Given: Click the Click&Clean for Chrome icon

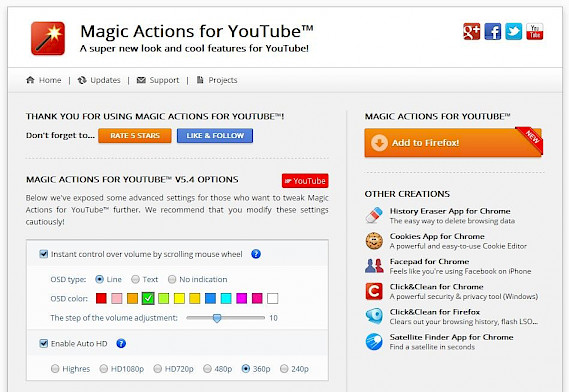Looking at the screenshot, I should click(374, 291).
